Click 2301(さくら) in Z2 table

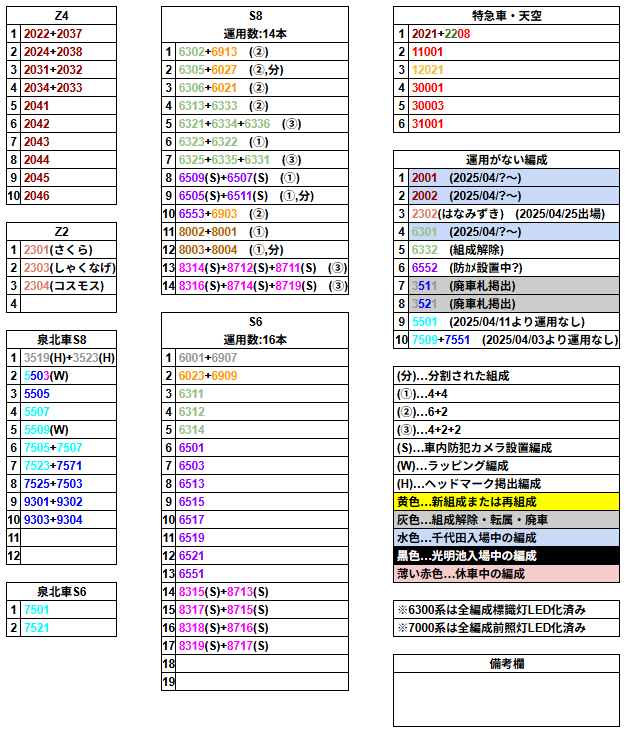[68, 250]
